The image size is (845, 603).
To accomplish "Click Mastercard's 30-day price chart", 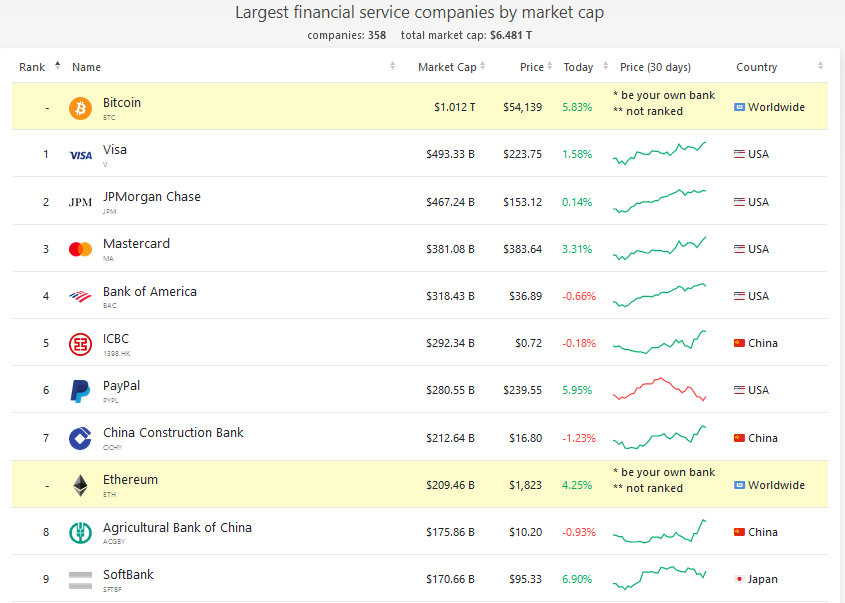I will click(659, 248).
